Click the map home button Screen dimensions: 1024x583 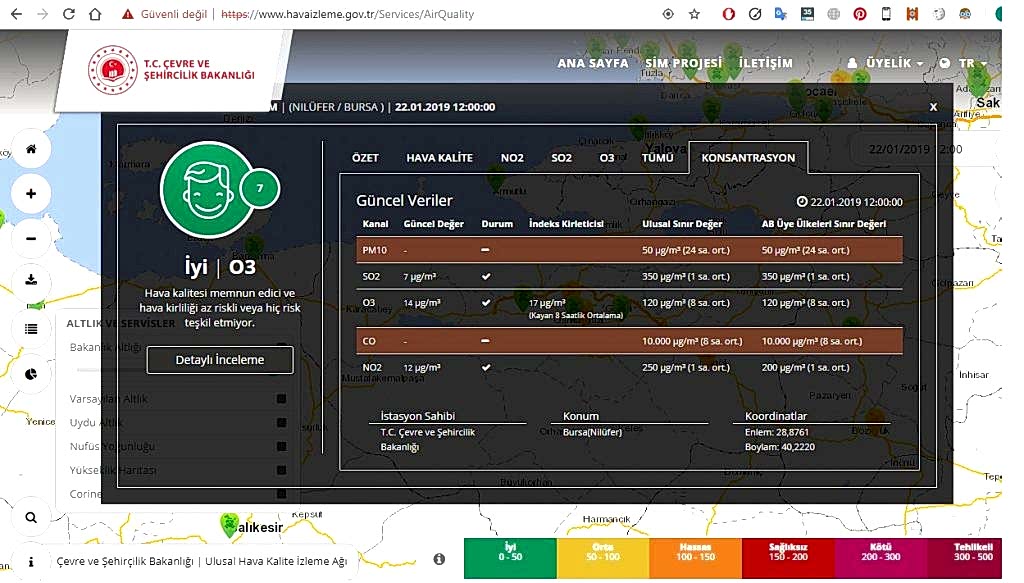click(31, 149)
